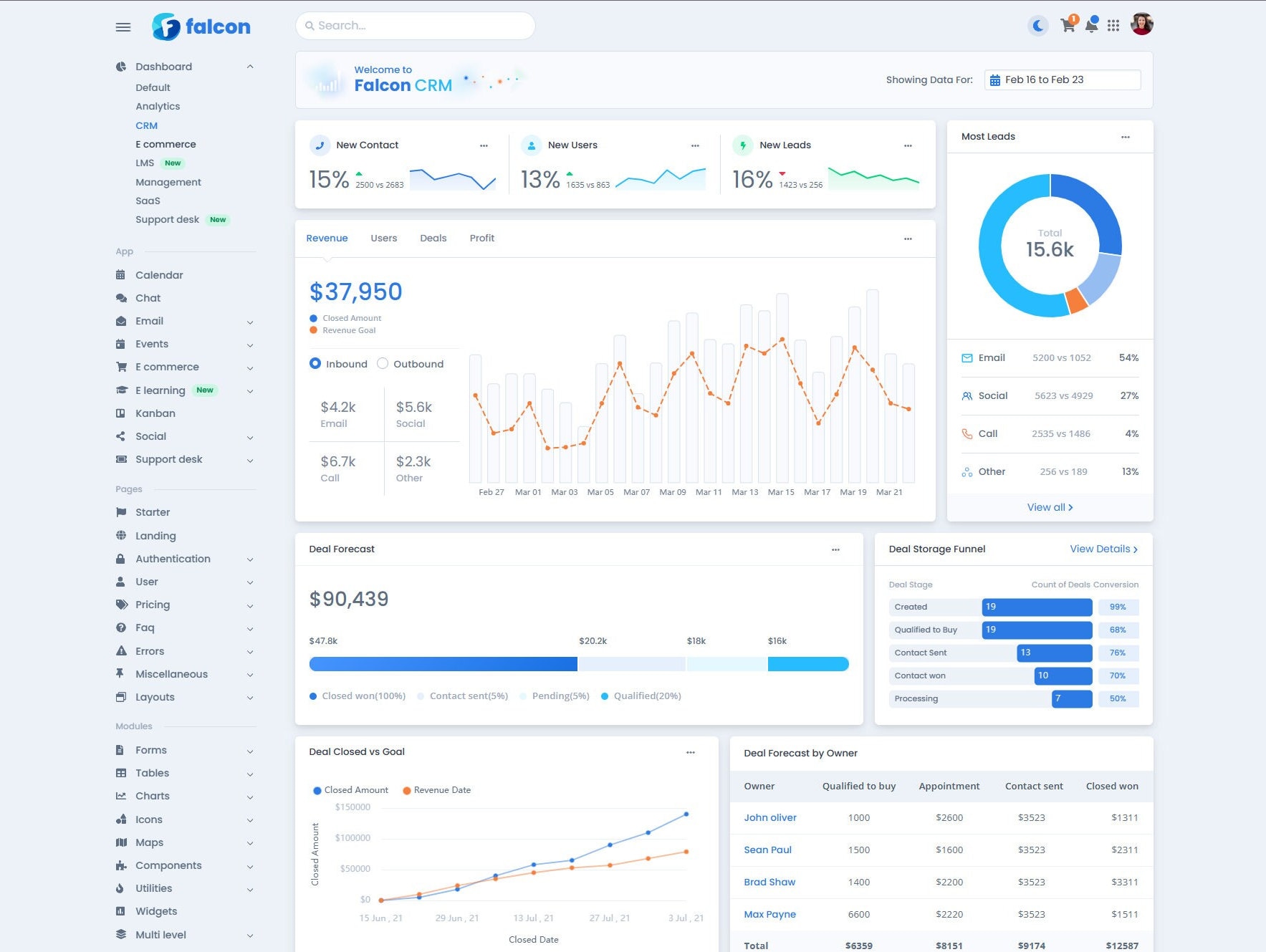Select the Inbound radio button
The image size is (1266, 952).
pyautogui.click(x=315, y=364)
